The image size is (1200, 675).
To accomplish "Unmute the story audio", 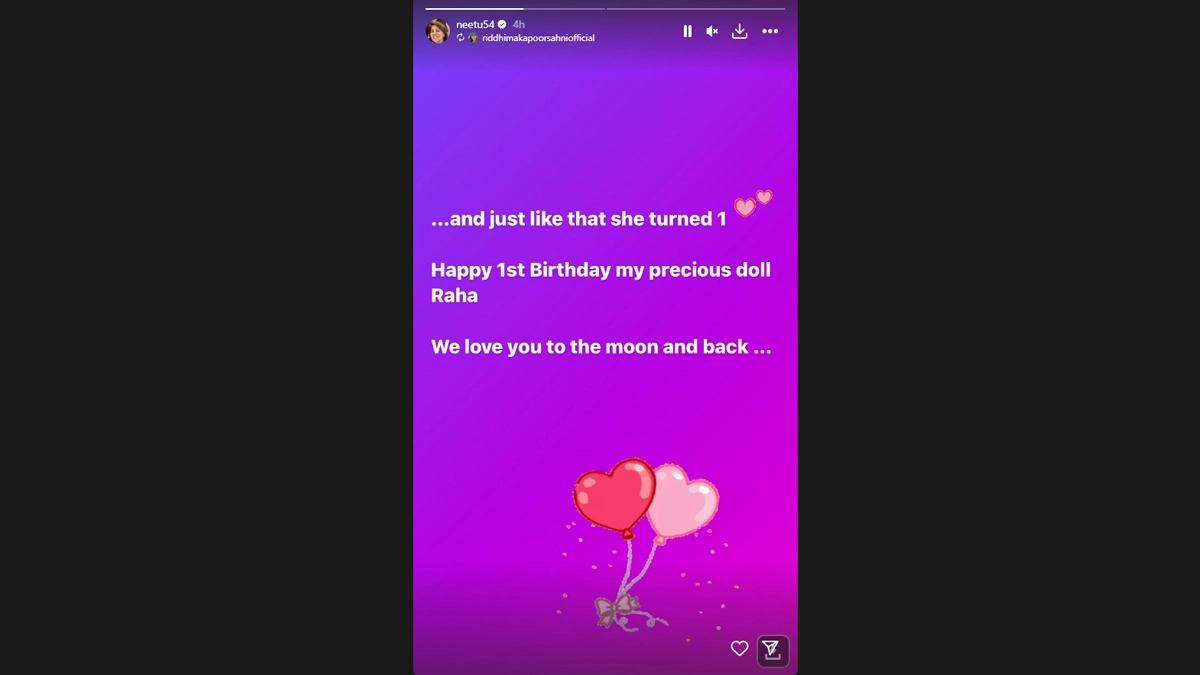I will pos(712,31).
